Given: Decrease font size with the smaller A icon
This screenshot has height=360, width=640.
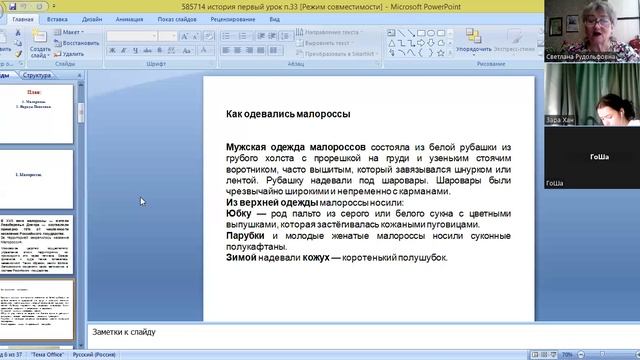Looking at the screenshot, I should pos(196,36).
